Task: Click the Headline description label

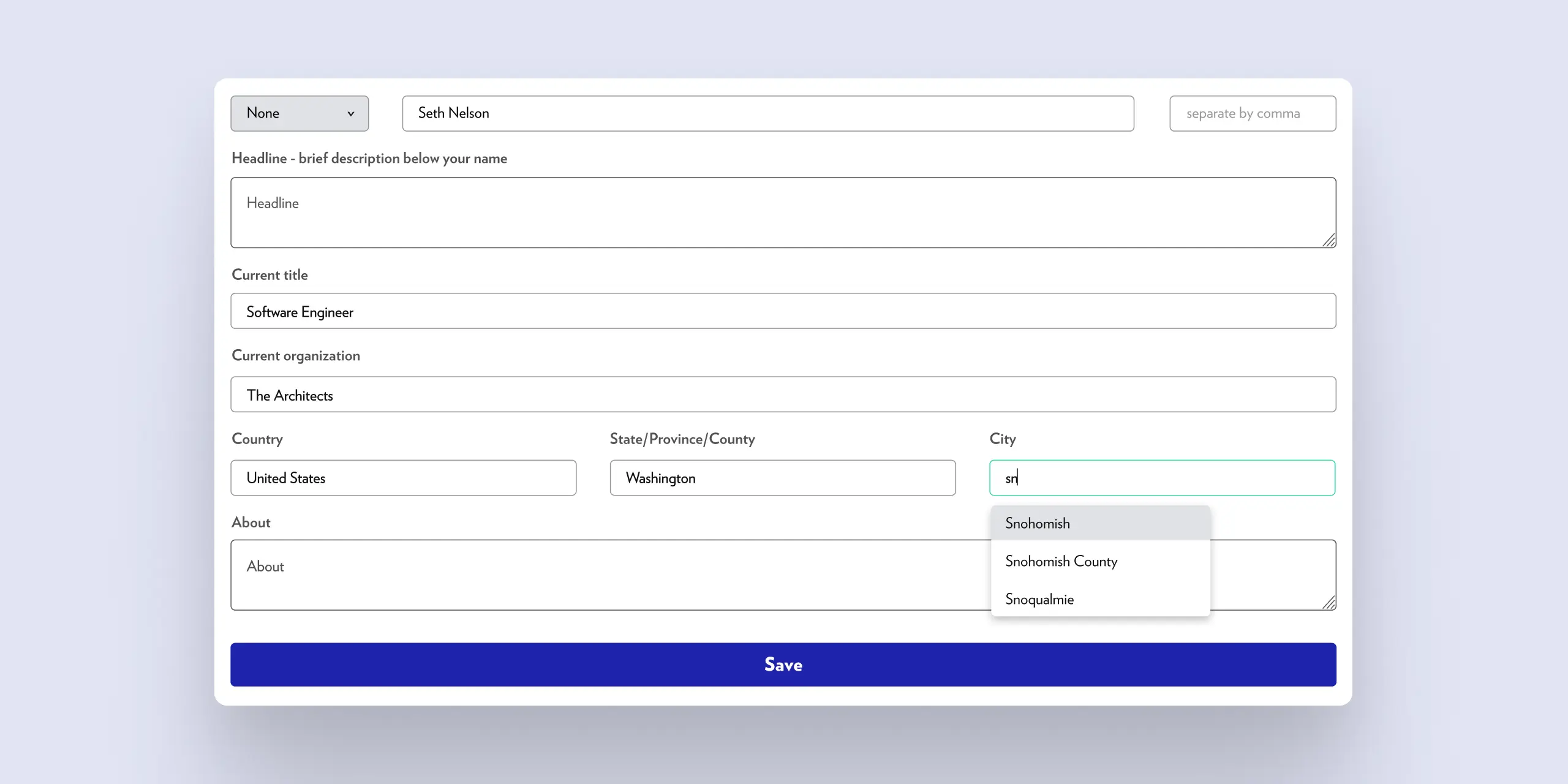Action: (369, 158)
